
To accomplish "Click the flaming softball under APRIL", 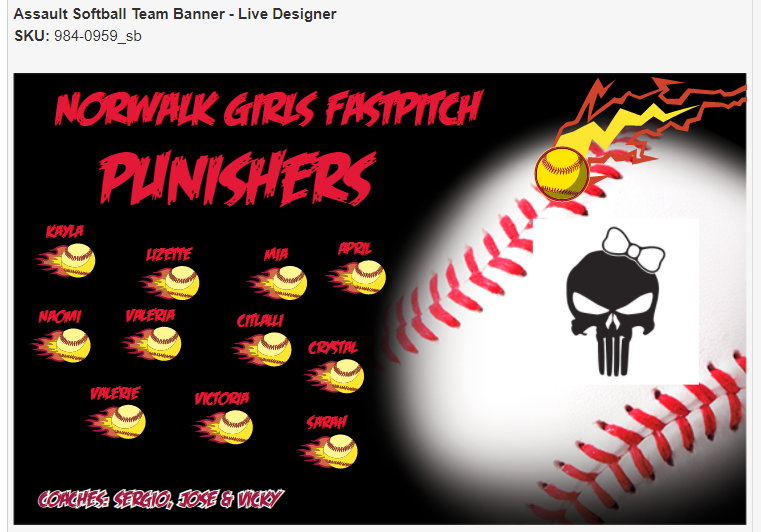I will click(357, 278).
